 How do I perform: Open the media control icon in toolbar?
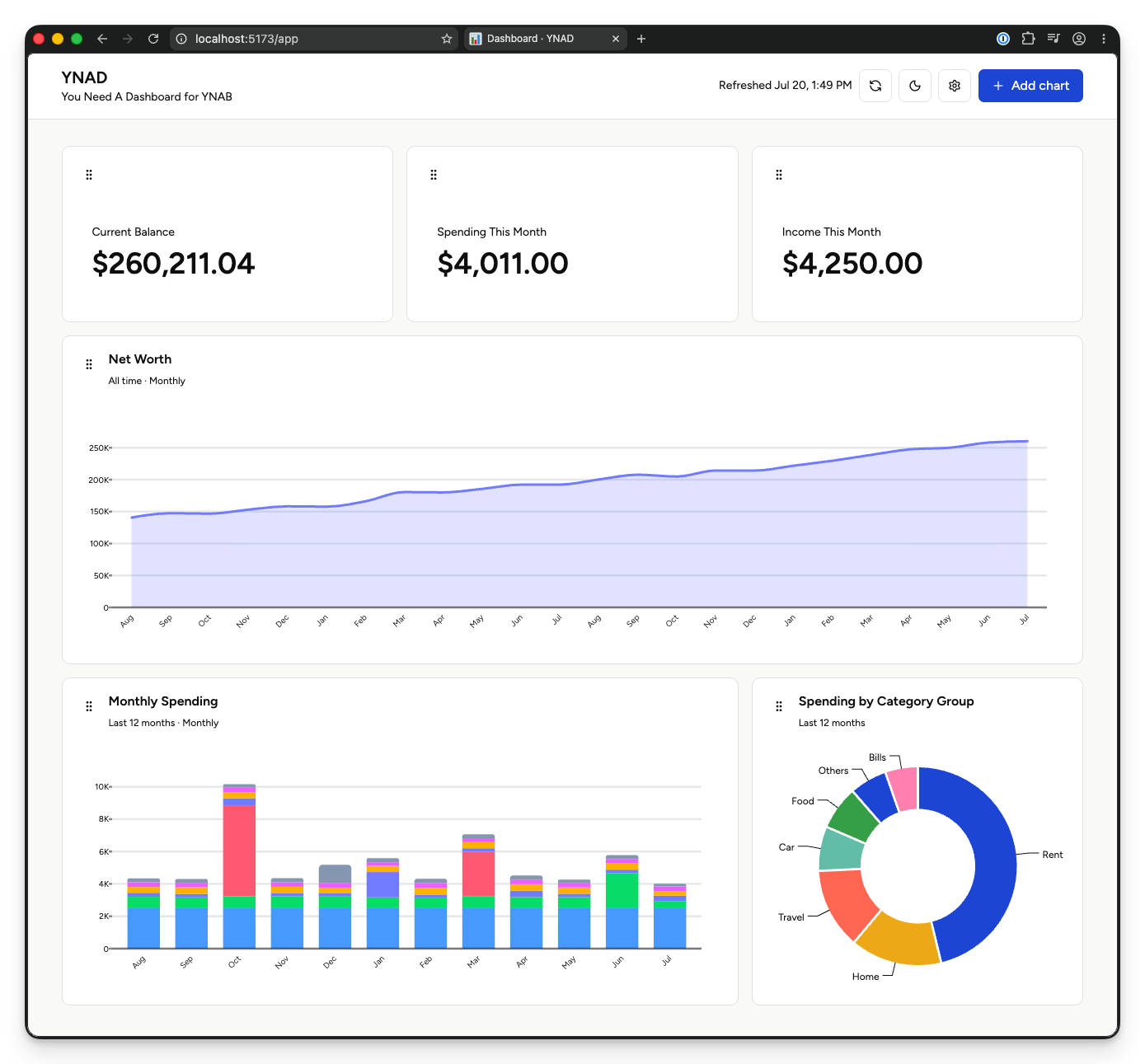coord(1053,39)
